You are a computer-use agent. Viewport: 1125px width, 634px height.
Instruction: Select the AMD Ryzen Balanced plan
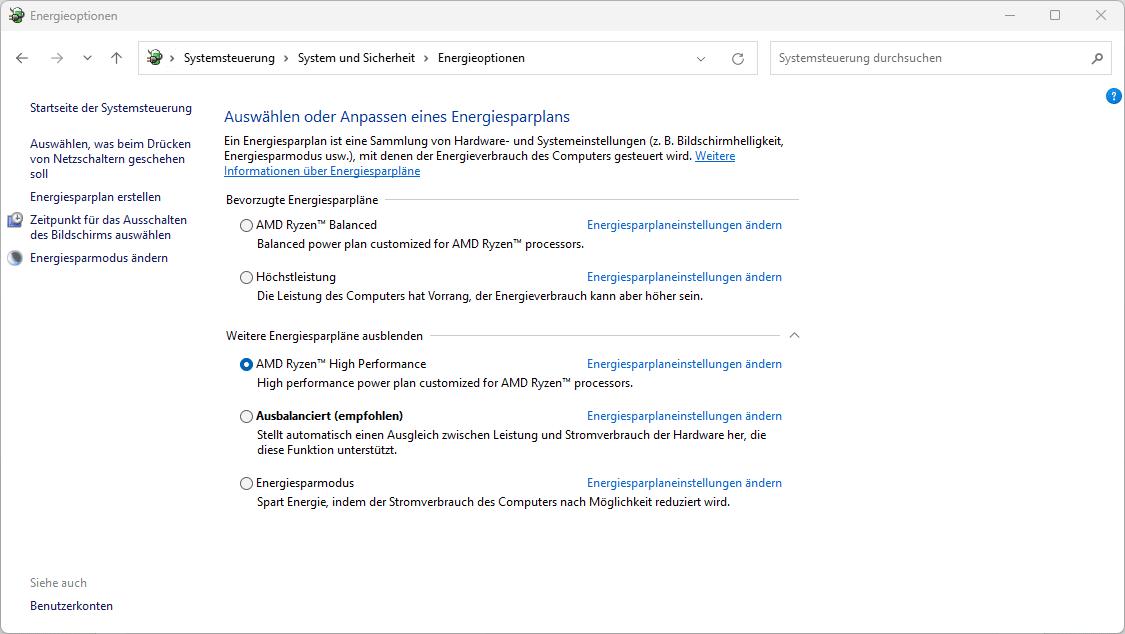point(246,225)
